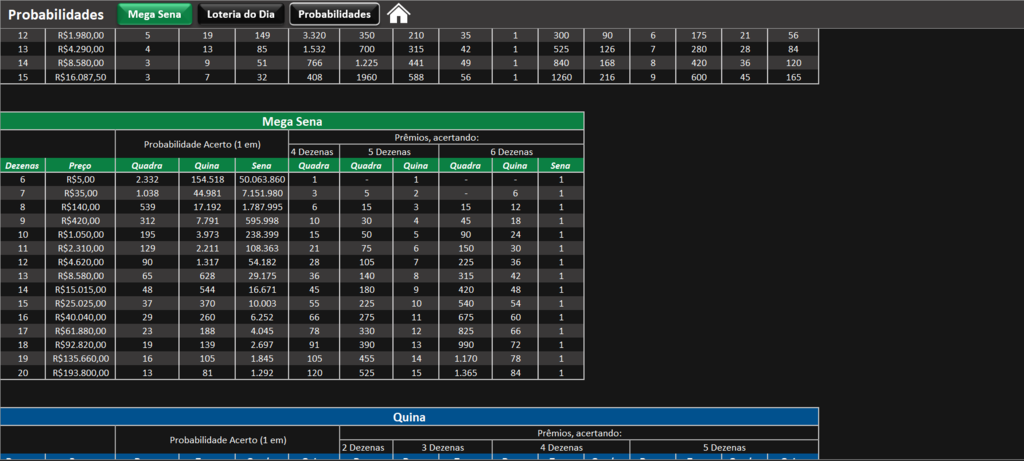
Task: Select price cell R$135.660,00
Action: (80, 358)
